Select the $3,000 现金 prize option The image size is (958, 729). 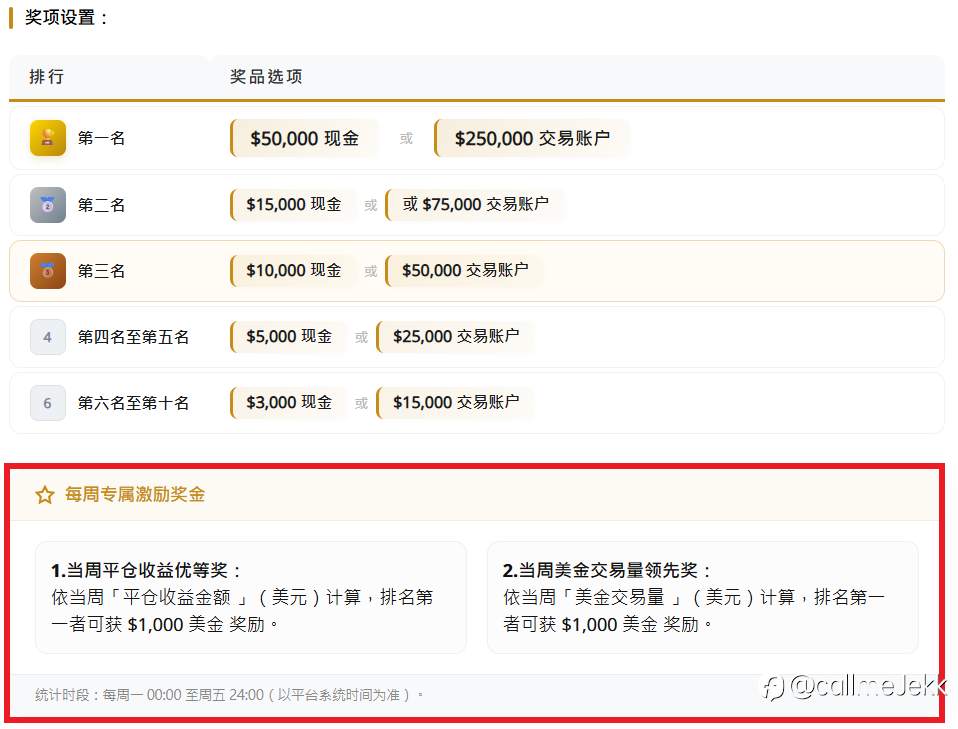coord(288,402)
